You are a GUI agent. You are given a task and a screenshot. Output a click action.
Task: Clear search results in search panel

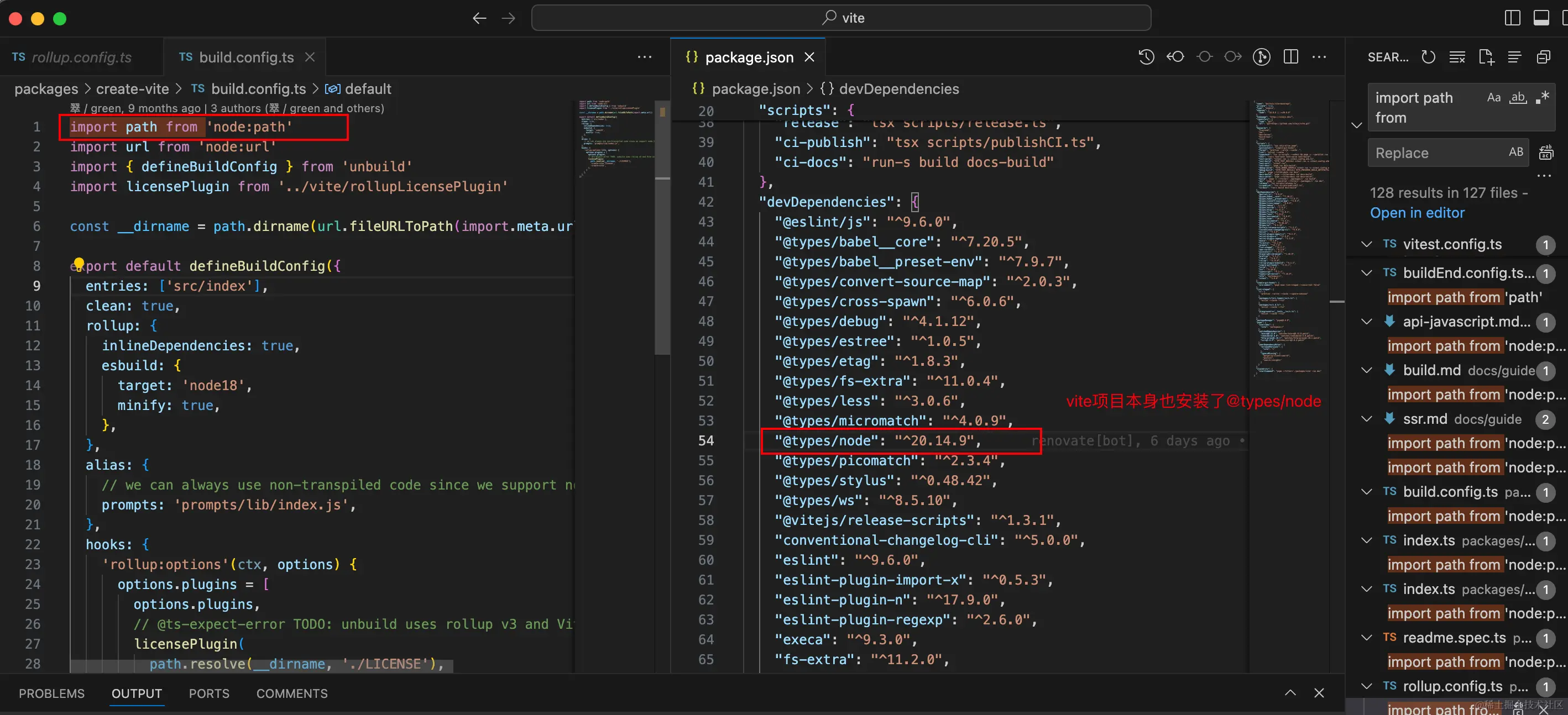[1457, 57]
